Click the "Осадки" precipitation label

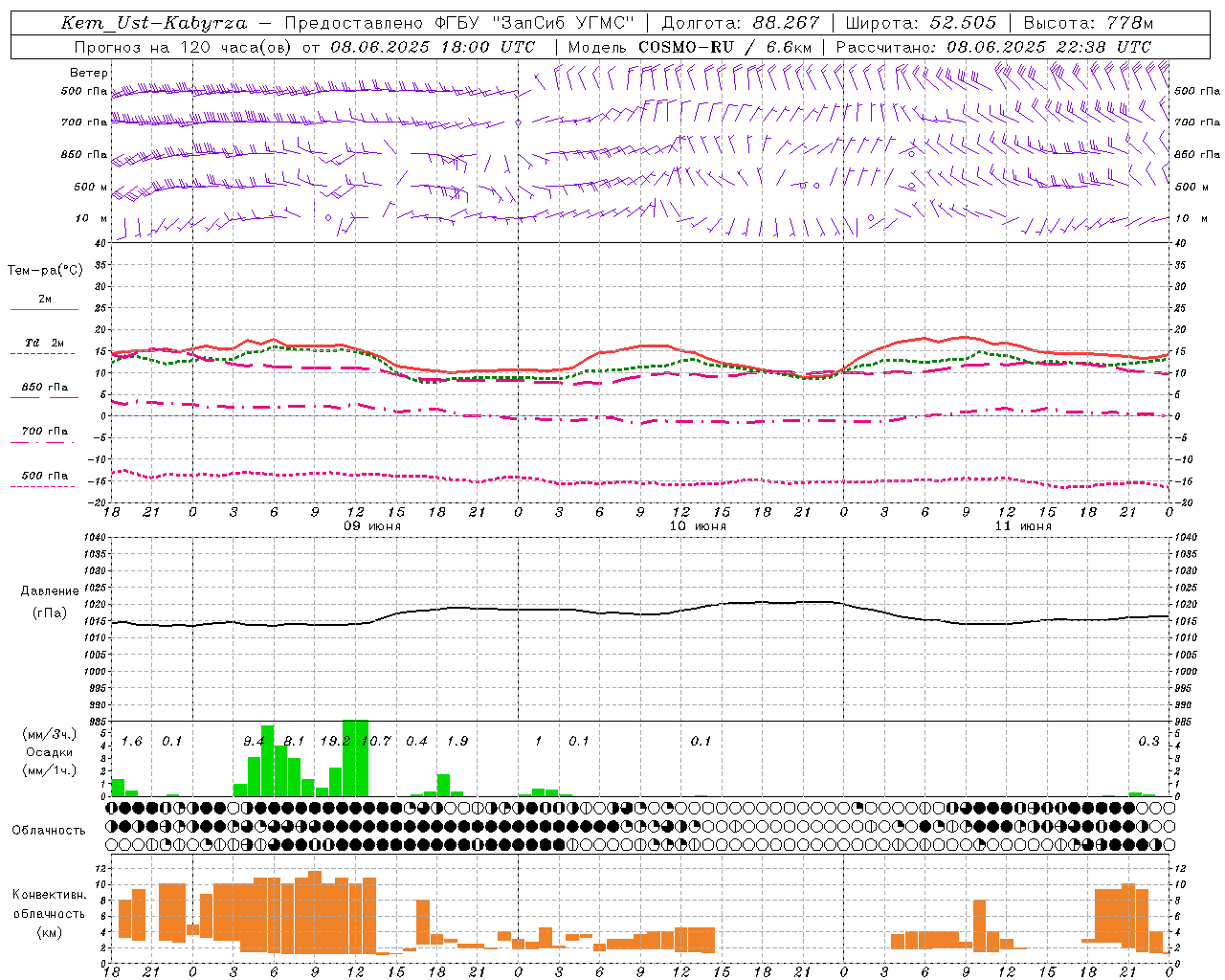(x=50, y=752)
